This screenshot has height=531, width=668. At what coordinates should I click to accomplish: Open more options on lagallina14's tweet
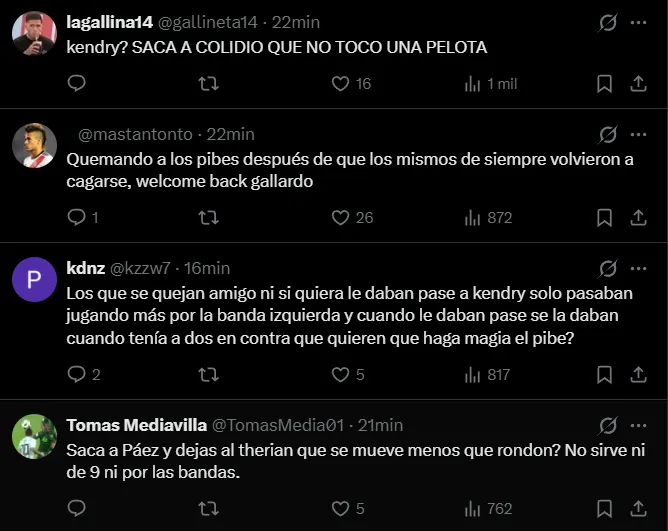coord(639,22)
